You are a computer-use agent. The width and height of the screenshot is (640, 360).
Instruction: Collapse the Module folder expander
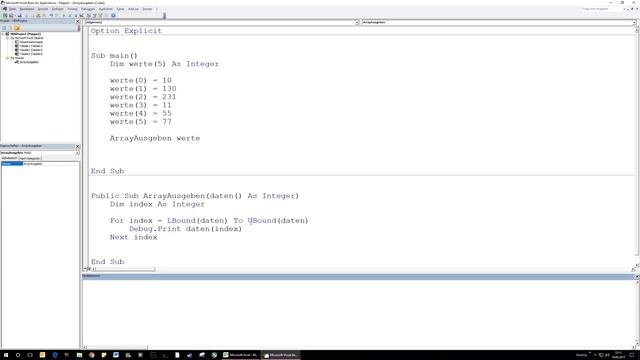pos(7,58)
